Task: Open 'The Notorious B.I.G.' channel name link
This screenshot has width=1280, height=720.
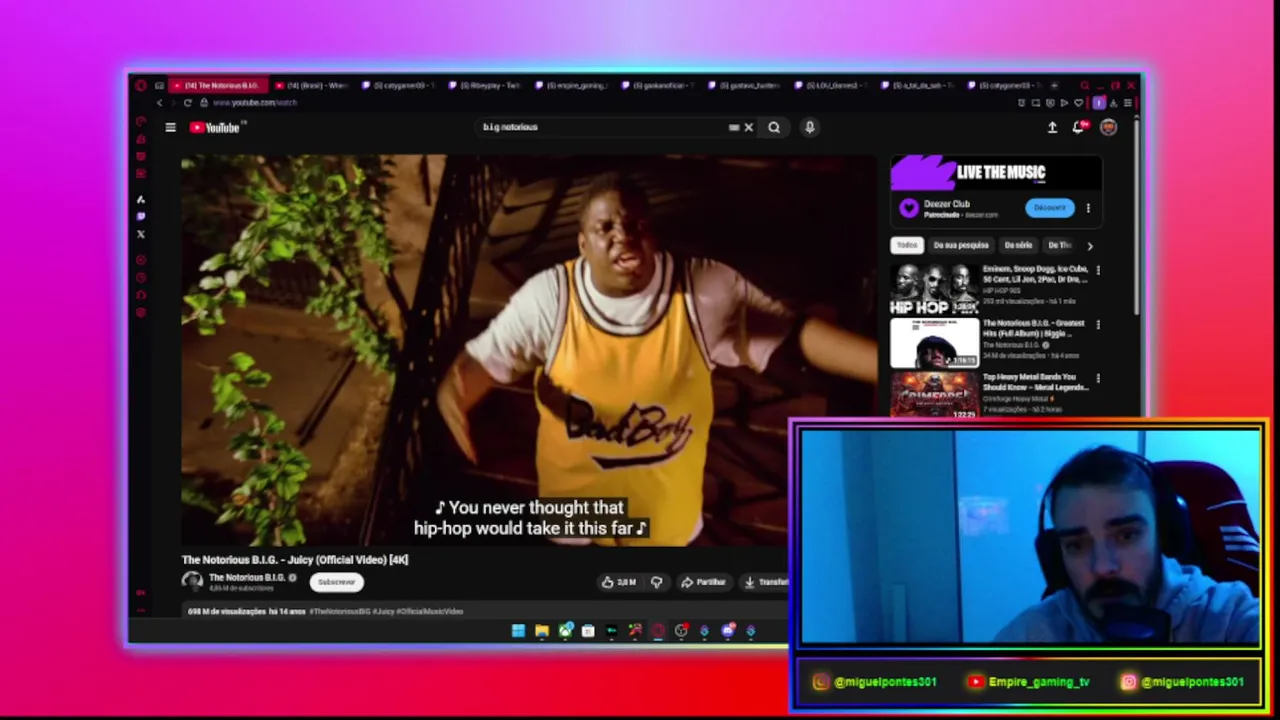Action: point(247,577)
